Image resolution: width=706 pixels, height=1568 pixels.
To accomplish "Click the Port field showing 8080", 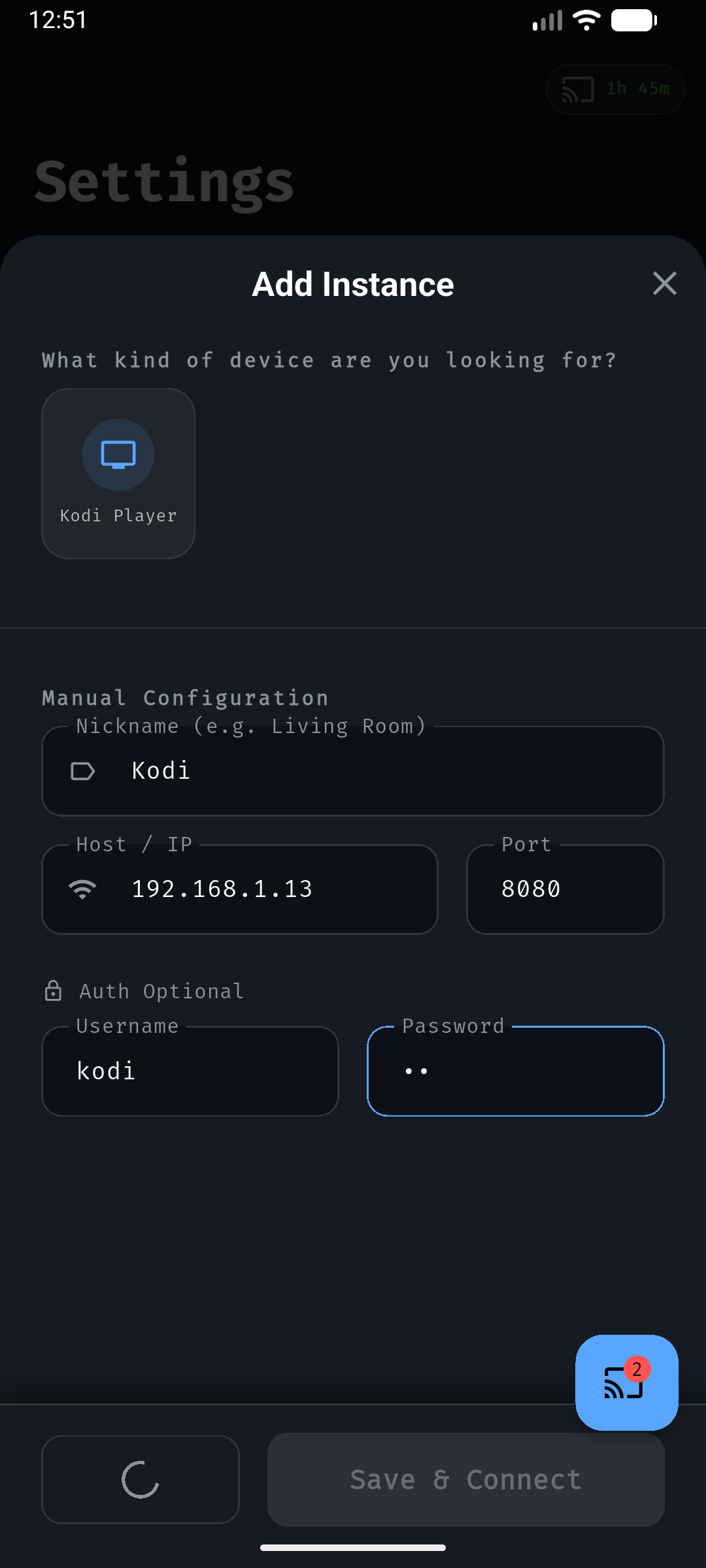I will tap(565, 889).
